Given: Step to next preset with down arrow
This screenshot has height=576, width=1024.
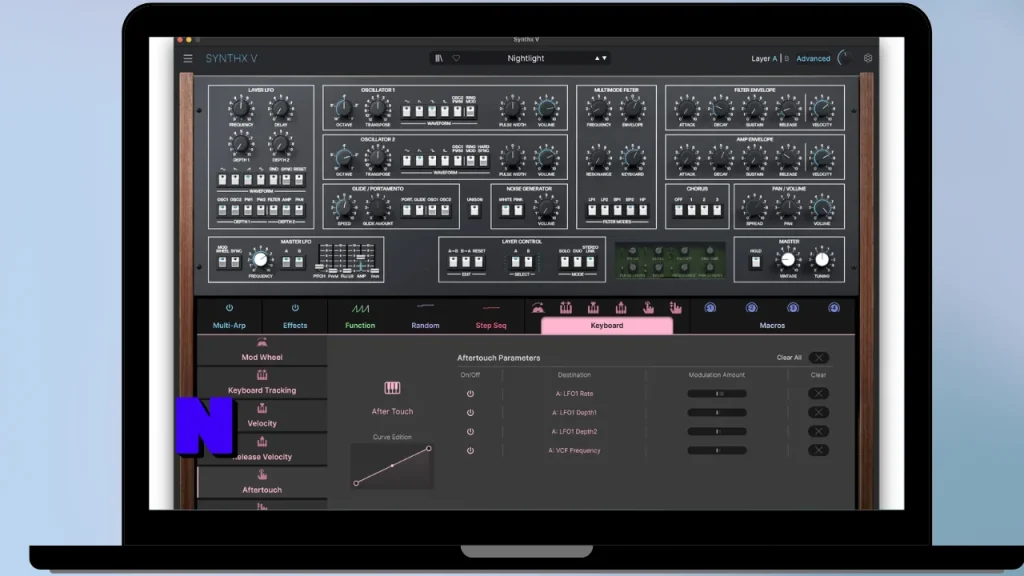Looking at the screenshot, I should 605,58.
